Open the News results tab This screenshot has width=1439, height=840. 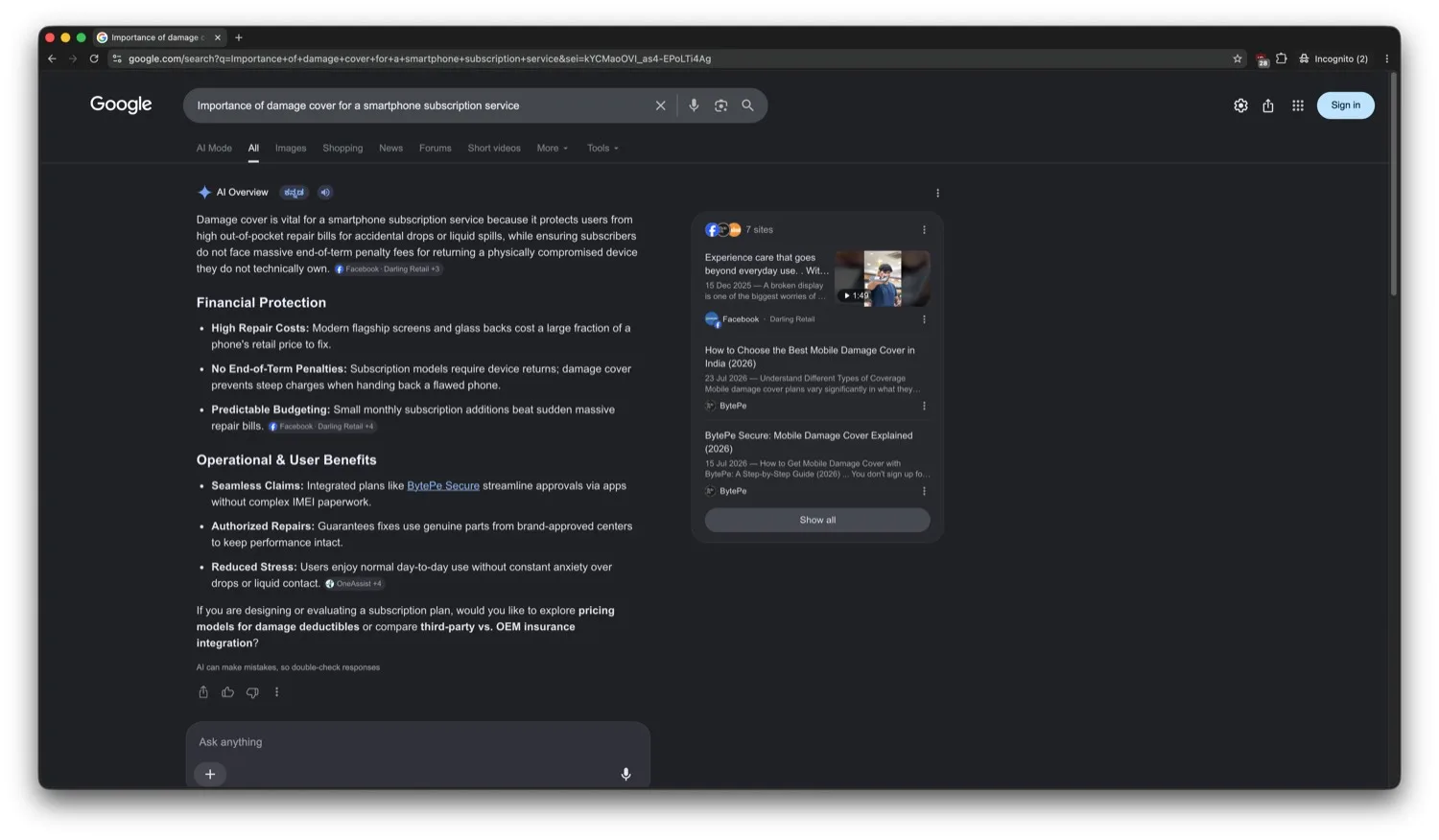[390, 148]
